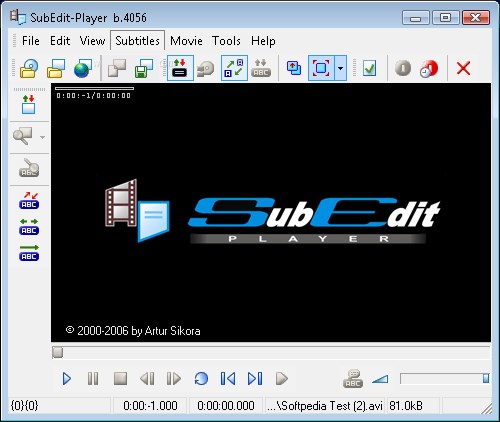Click the ABC left-right arrows sidebar icon
This screenshot has height=422, width=500.
coord(29,227)
